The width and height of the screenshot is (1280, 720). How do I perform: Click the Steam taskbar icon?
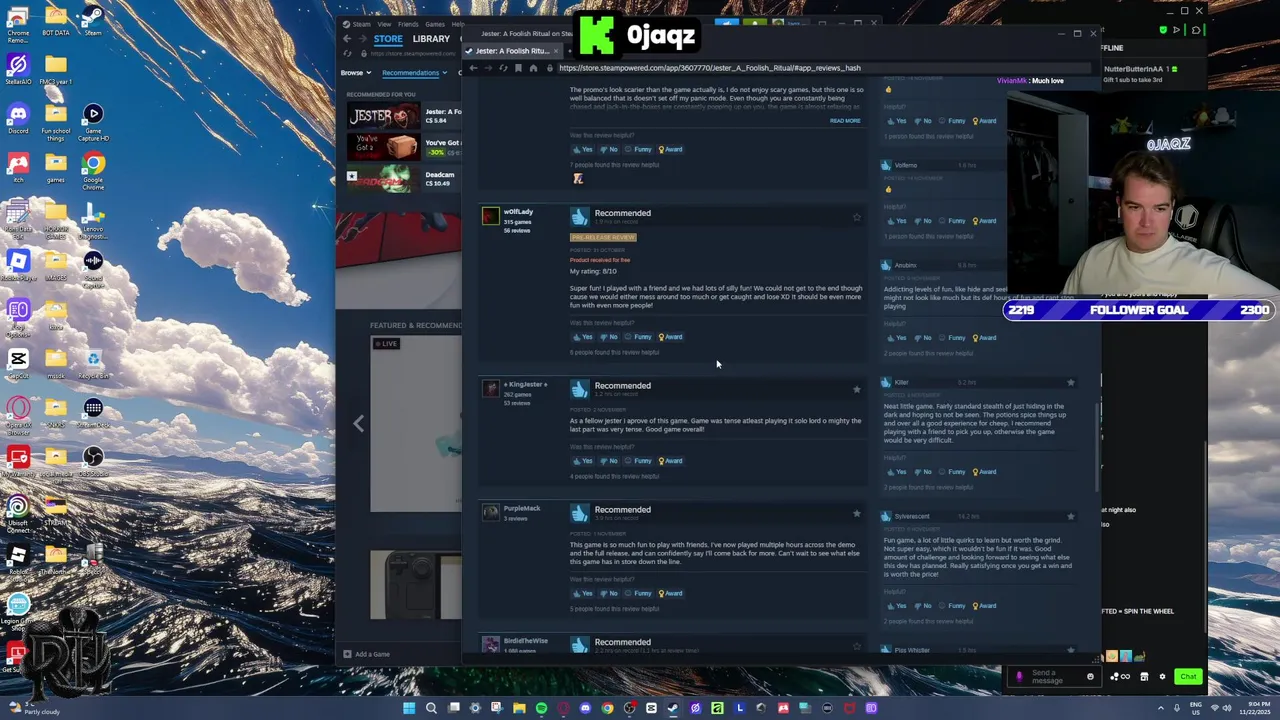pos(673,708)
